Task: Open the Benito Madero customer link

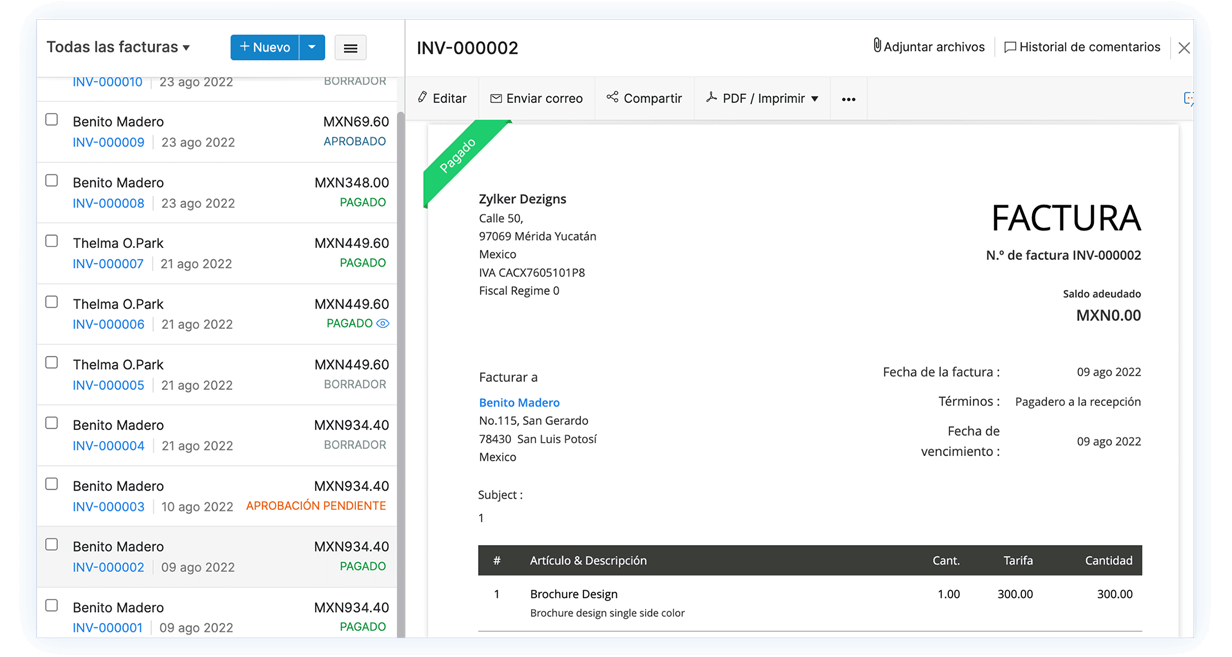Action: [x=519, y=402]
